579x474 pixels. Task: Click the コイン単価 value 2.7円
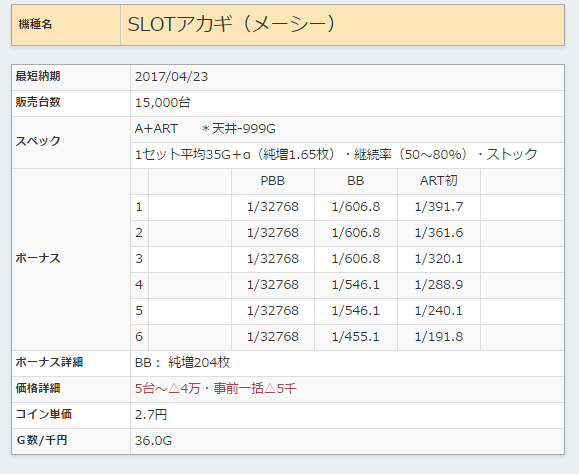coord(151,415)
